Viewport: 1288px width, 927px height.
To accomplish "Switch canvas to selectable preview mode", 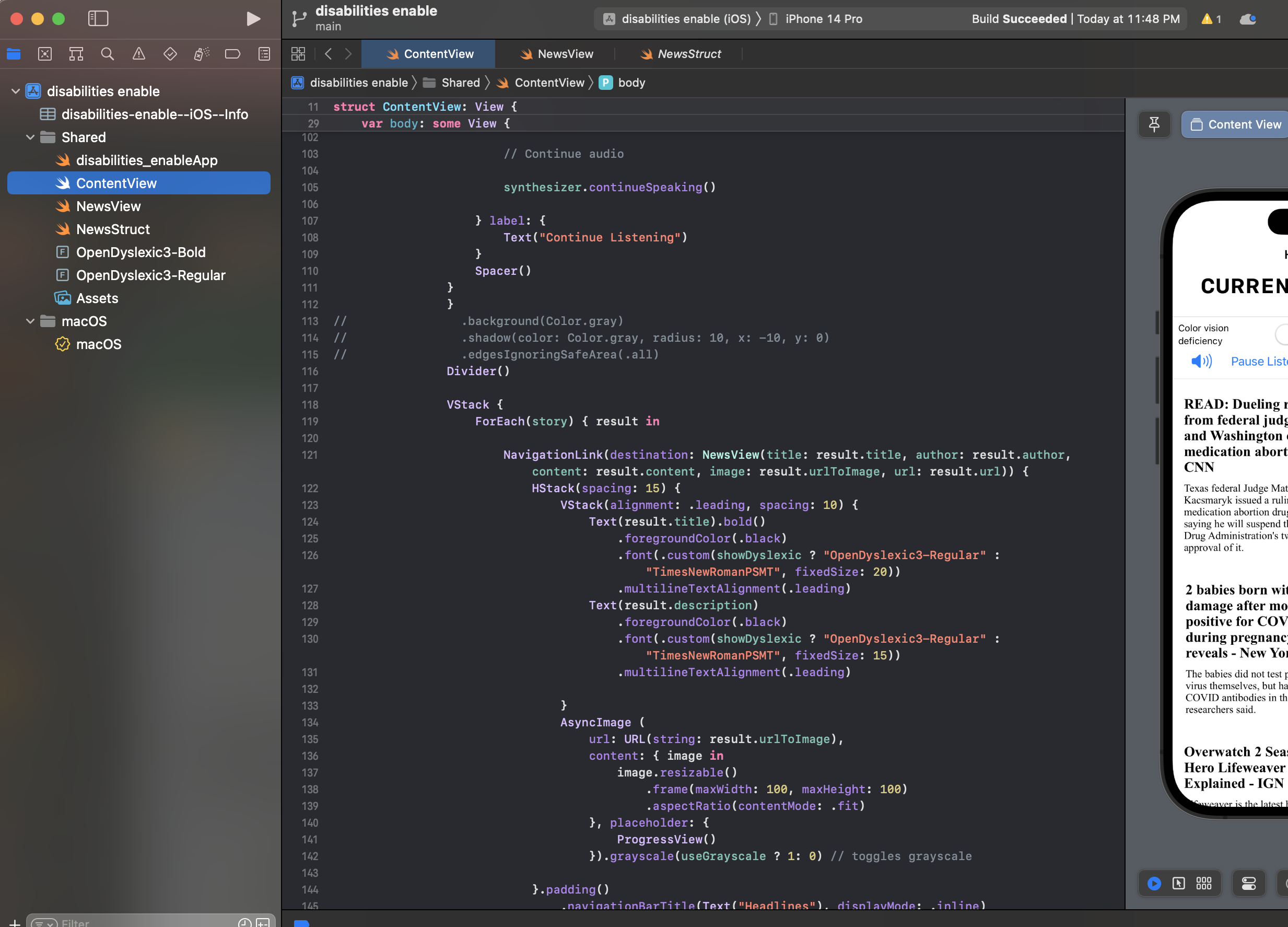I will (x=1179, y=883).
